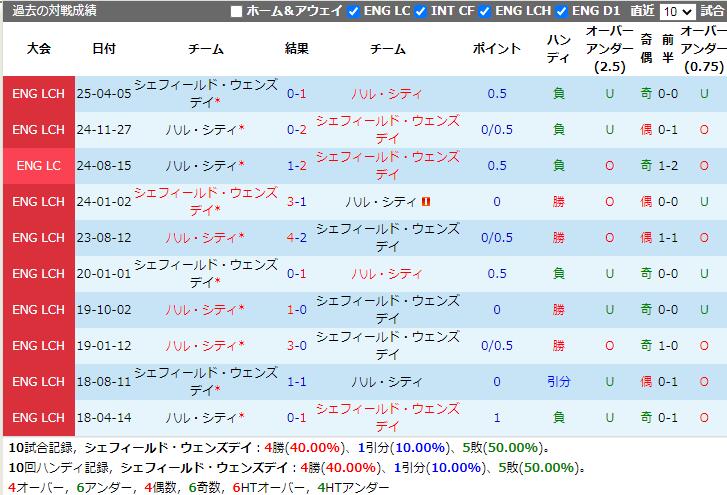This screenshot has height=495, width=727.
Task: Click red card icon beside ハル・シティ
Action: click(426, 202)
